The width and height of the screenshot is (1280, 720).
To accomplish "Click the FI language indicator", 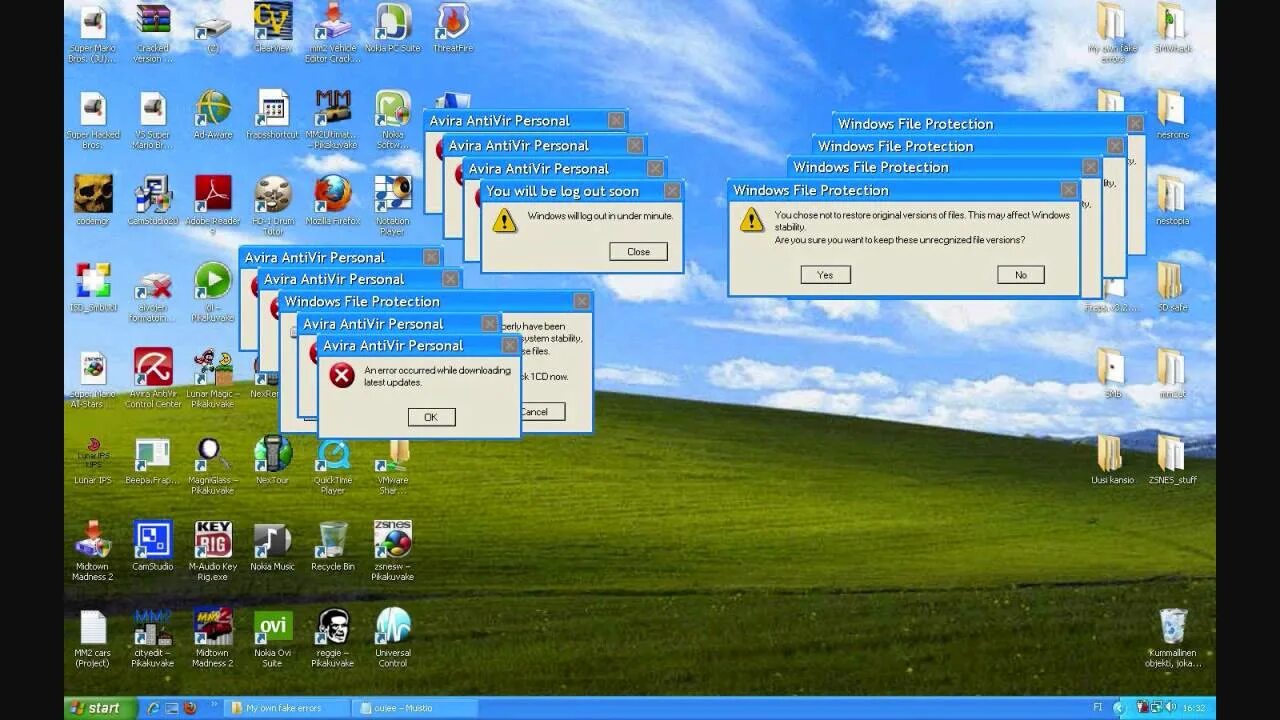I will tap(1097, 708).
